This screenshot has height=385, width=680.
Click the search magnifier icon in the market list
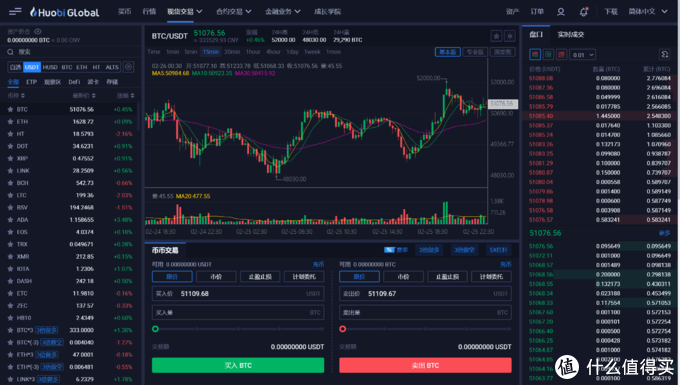pyautogui.click(x=10, y=52)
